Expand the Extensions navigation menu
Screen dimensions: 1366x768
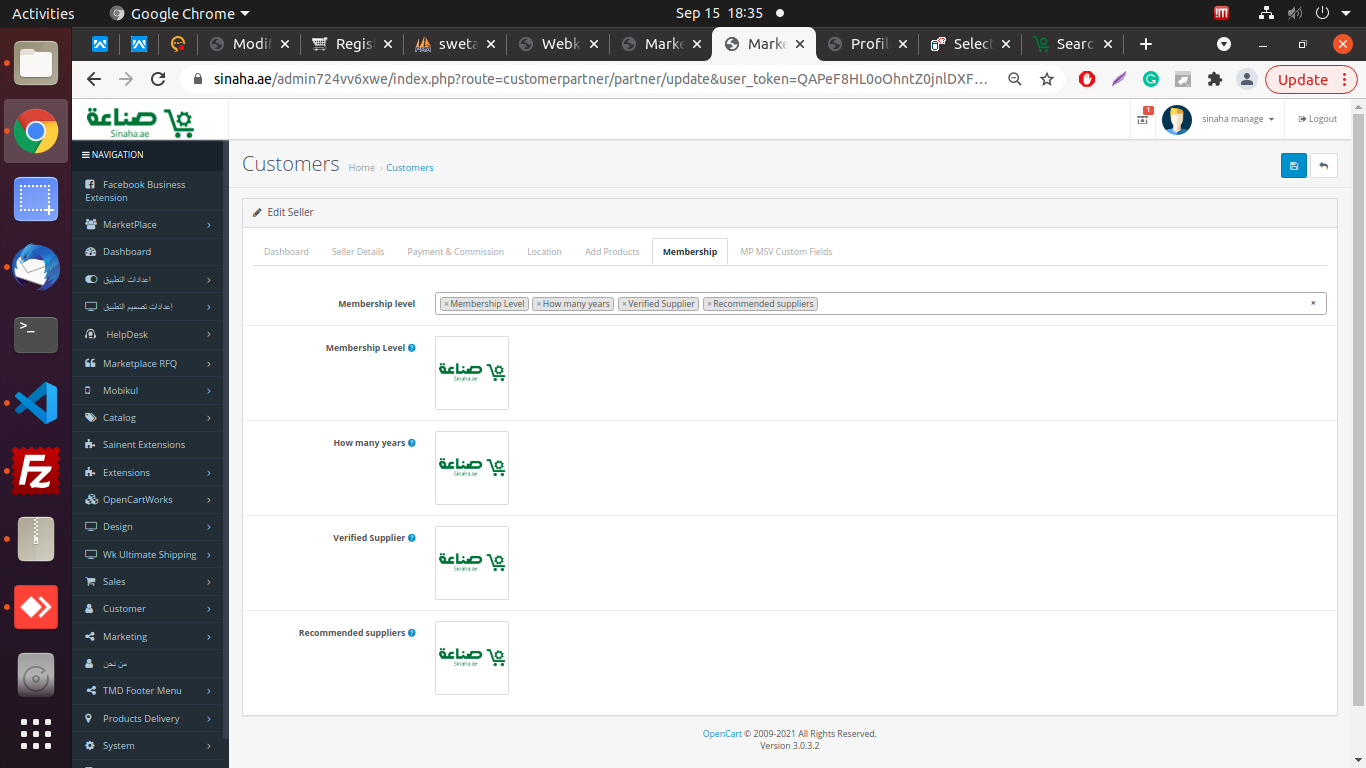pyautogui.click(x=148, y=473)
